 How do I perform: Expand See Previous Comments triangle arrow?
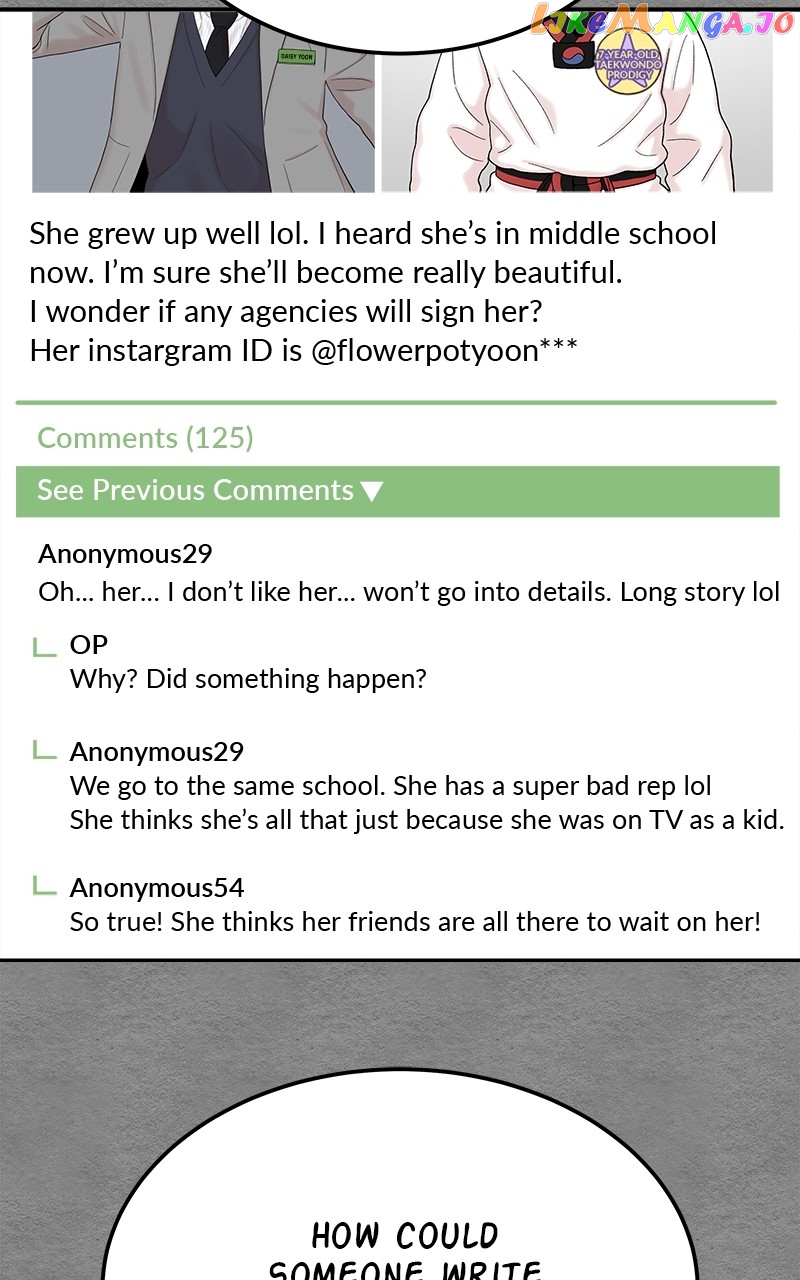pos(371,491)
